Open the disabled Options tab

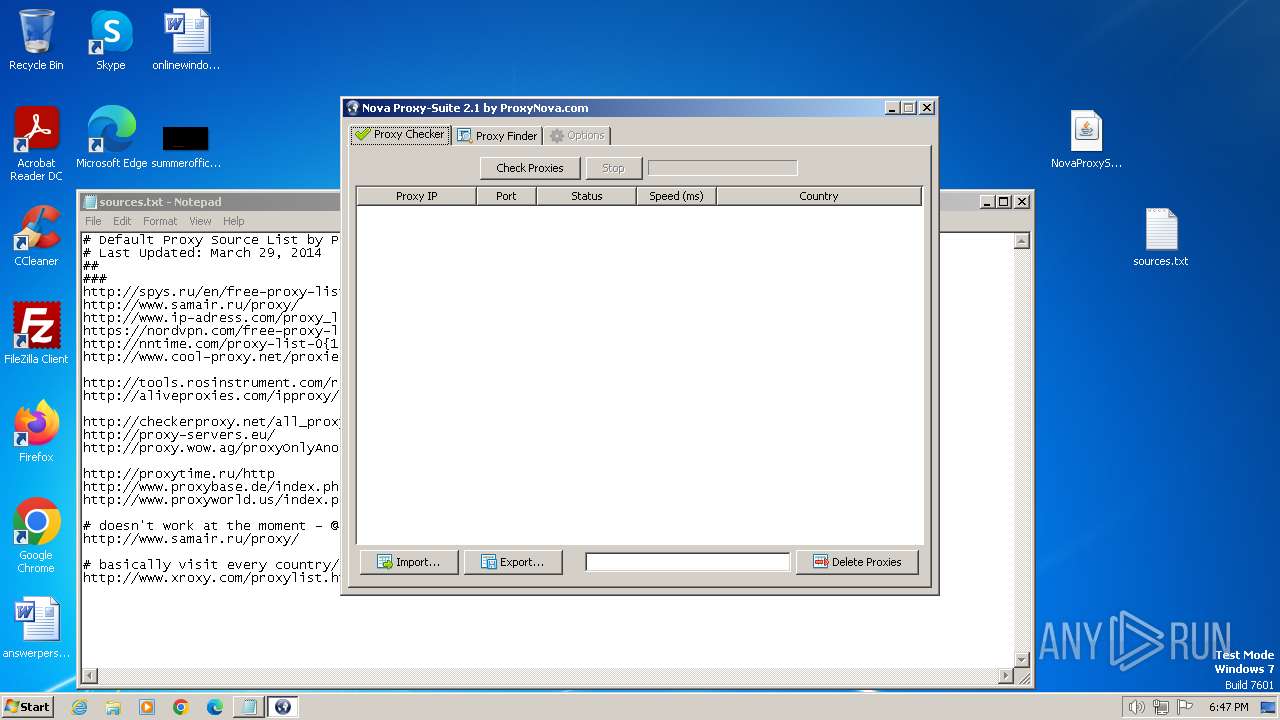point(577,135)
